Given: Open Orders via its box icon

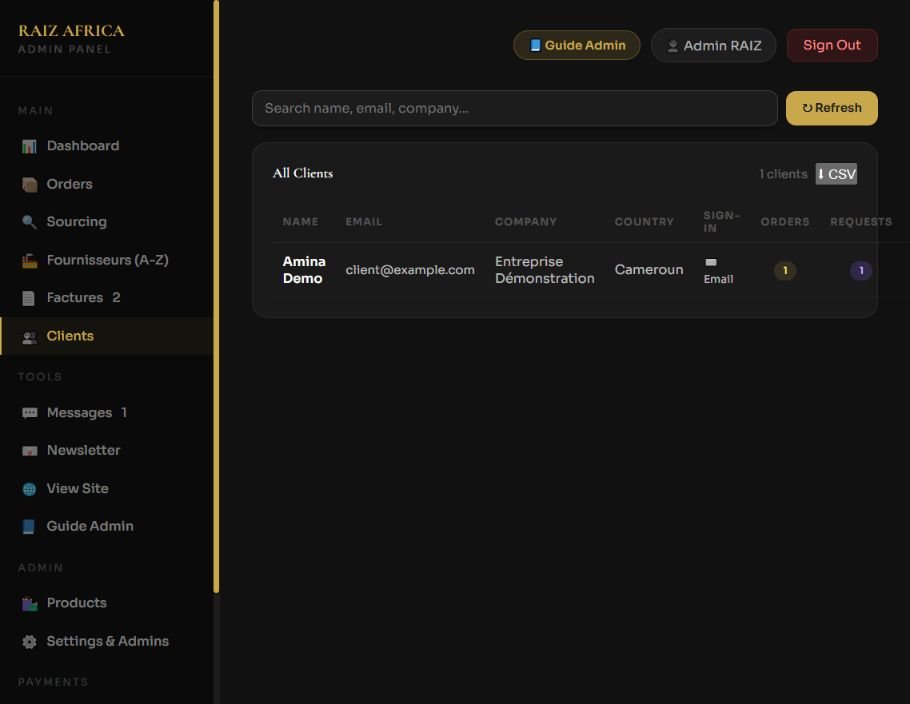Looking at the screenshot, I should (x=29, y=185).
